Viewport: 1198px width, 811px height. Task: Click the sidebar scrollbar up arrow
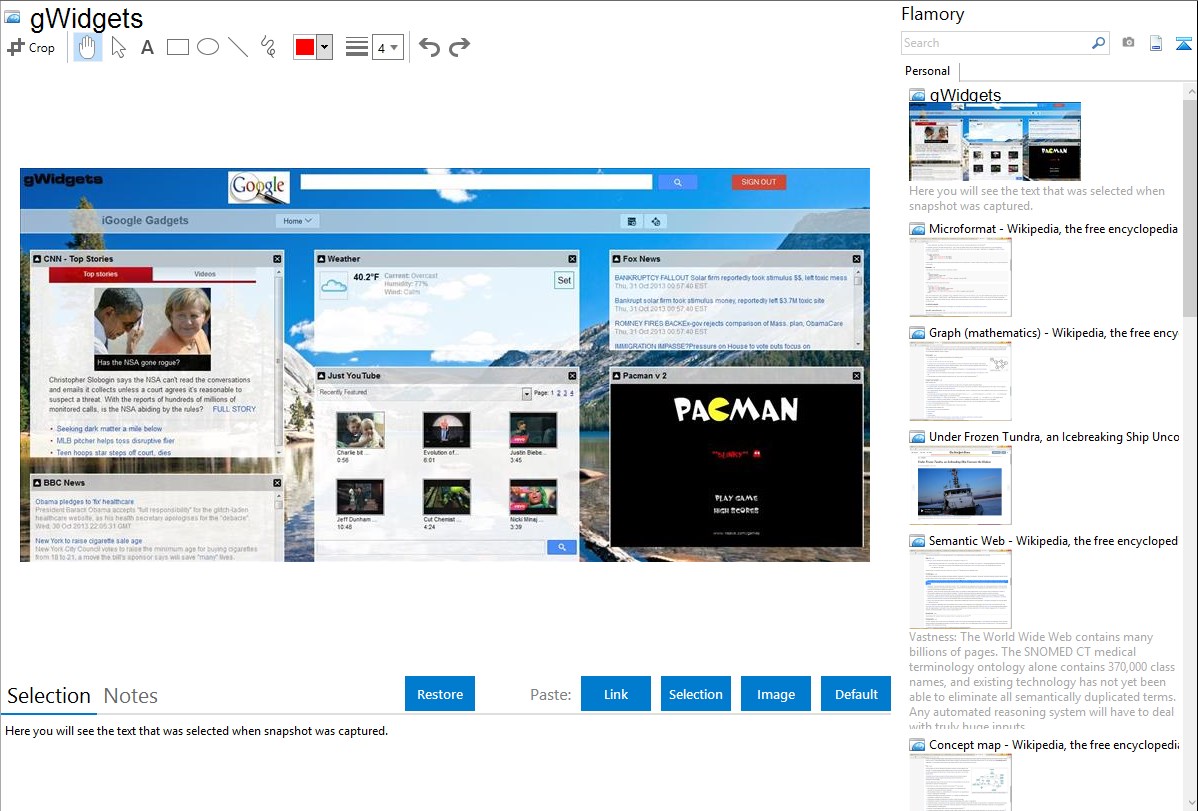[x=1190, y=91]
